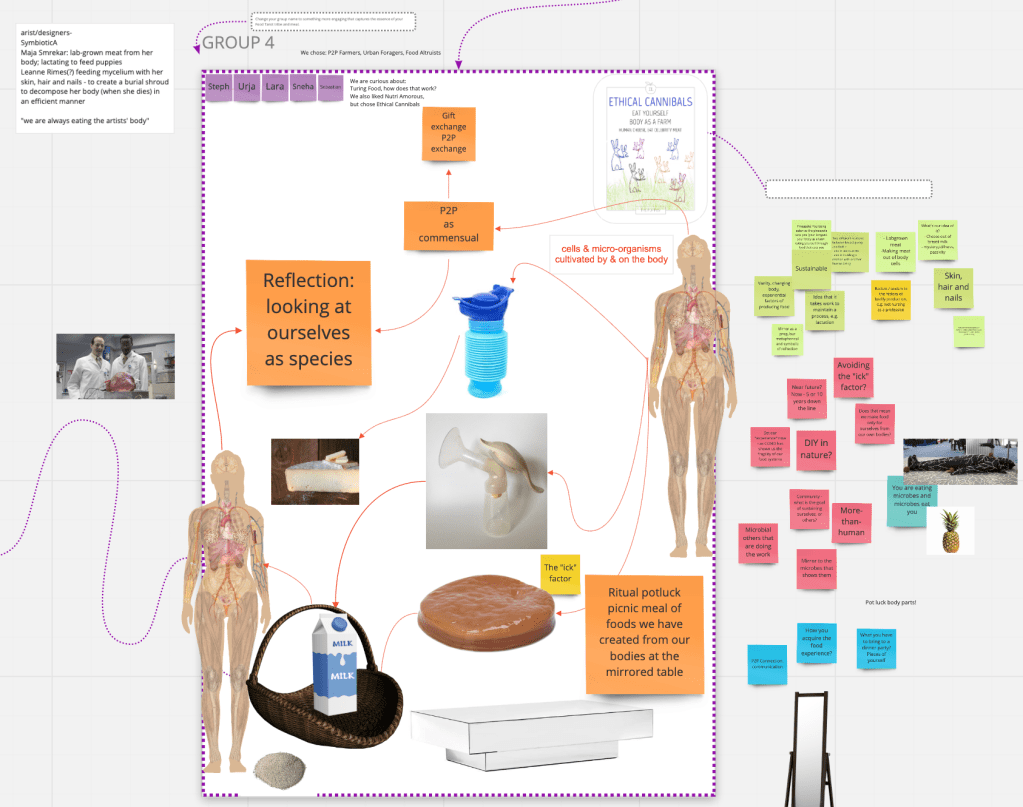Viewport: 1023px width, 807px height.
Task: Click the empty dashed text box on right
Action: [848, 189]
